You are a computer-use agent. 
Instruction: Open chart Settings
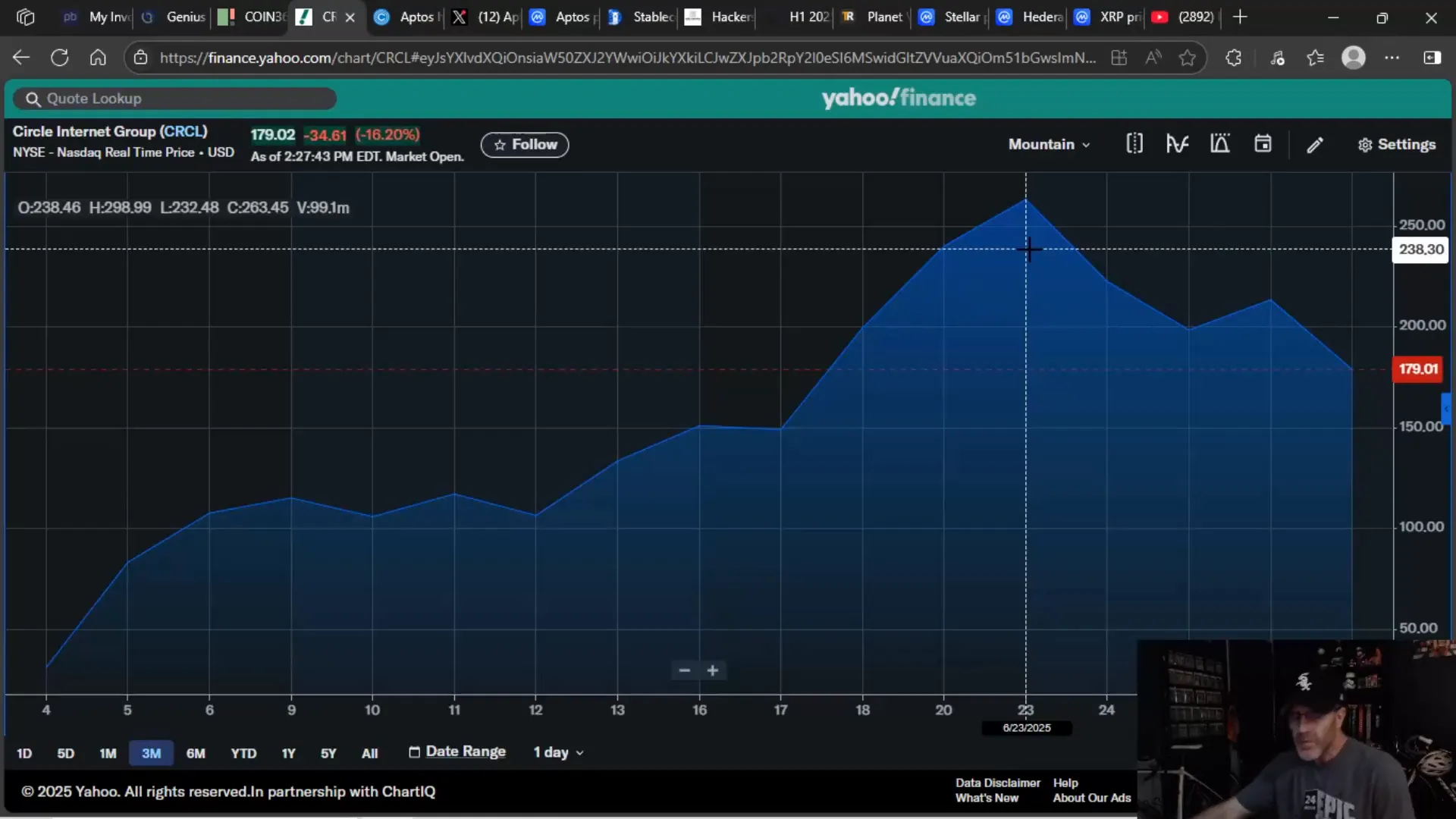pyautogui.click(x=1397, y=145)
